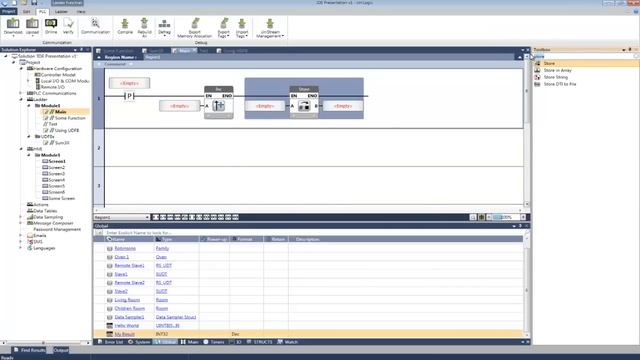
Task: Select the PLC ribbon tab
Action: coord(42,11)
